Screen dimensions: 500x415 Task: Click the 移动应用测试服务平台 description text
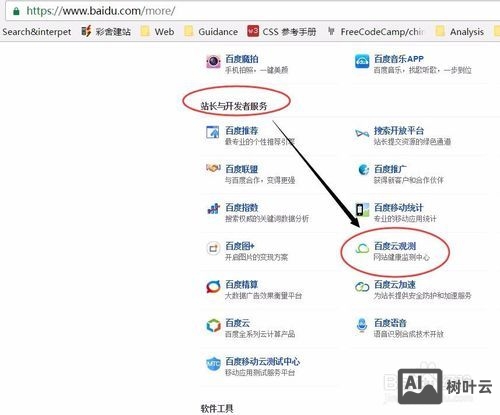260,372
